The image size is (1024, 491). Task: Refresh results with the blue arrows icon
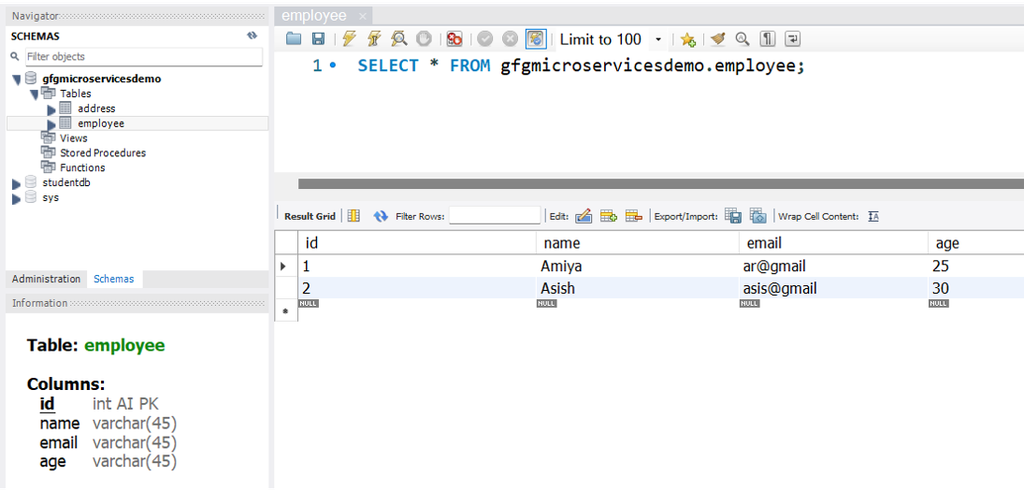click(x=381, y=216)
